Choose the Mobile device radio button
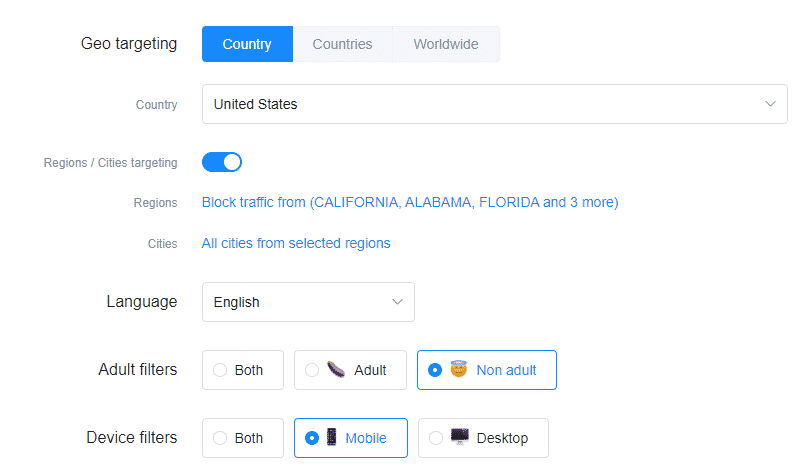The image size is (804, 473). (312, 438)
